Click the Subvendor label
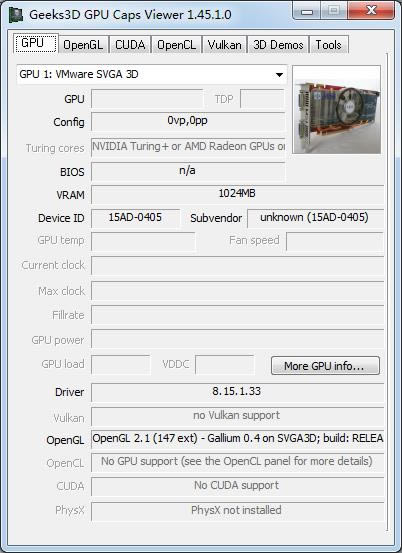The height and width of the screenshot is (553, 402). coord(216,218)
